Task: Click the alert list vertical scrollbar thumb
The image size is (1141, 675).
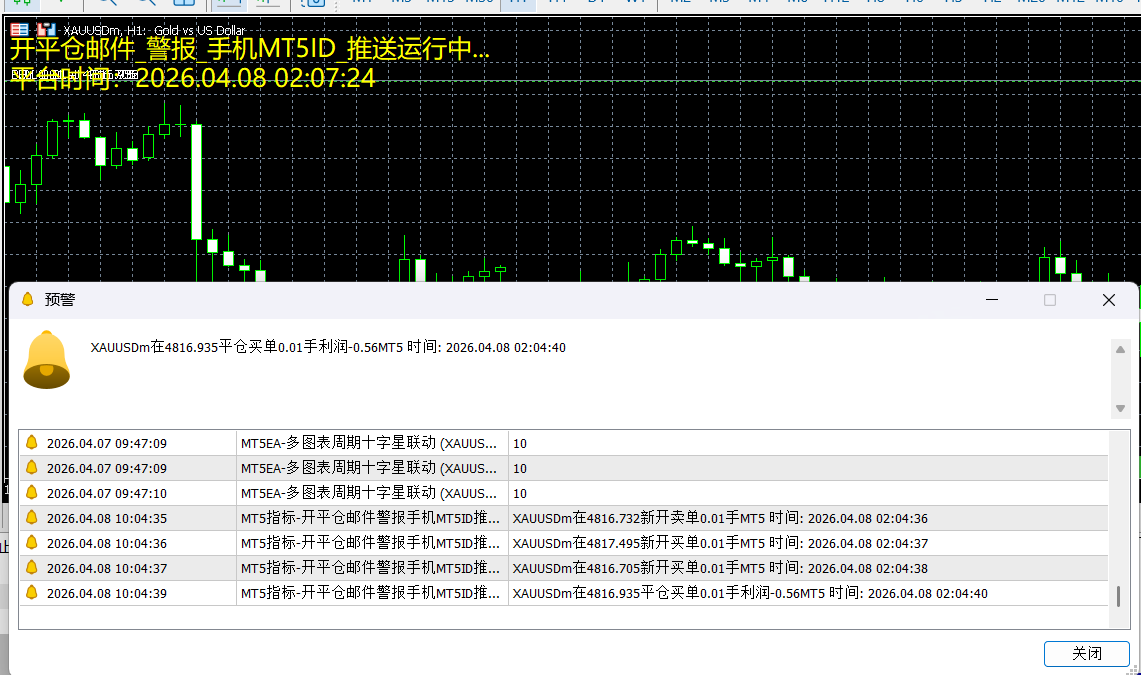Action: coord(1118,596)
